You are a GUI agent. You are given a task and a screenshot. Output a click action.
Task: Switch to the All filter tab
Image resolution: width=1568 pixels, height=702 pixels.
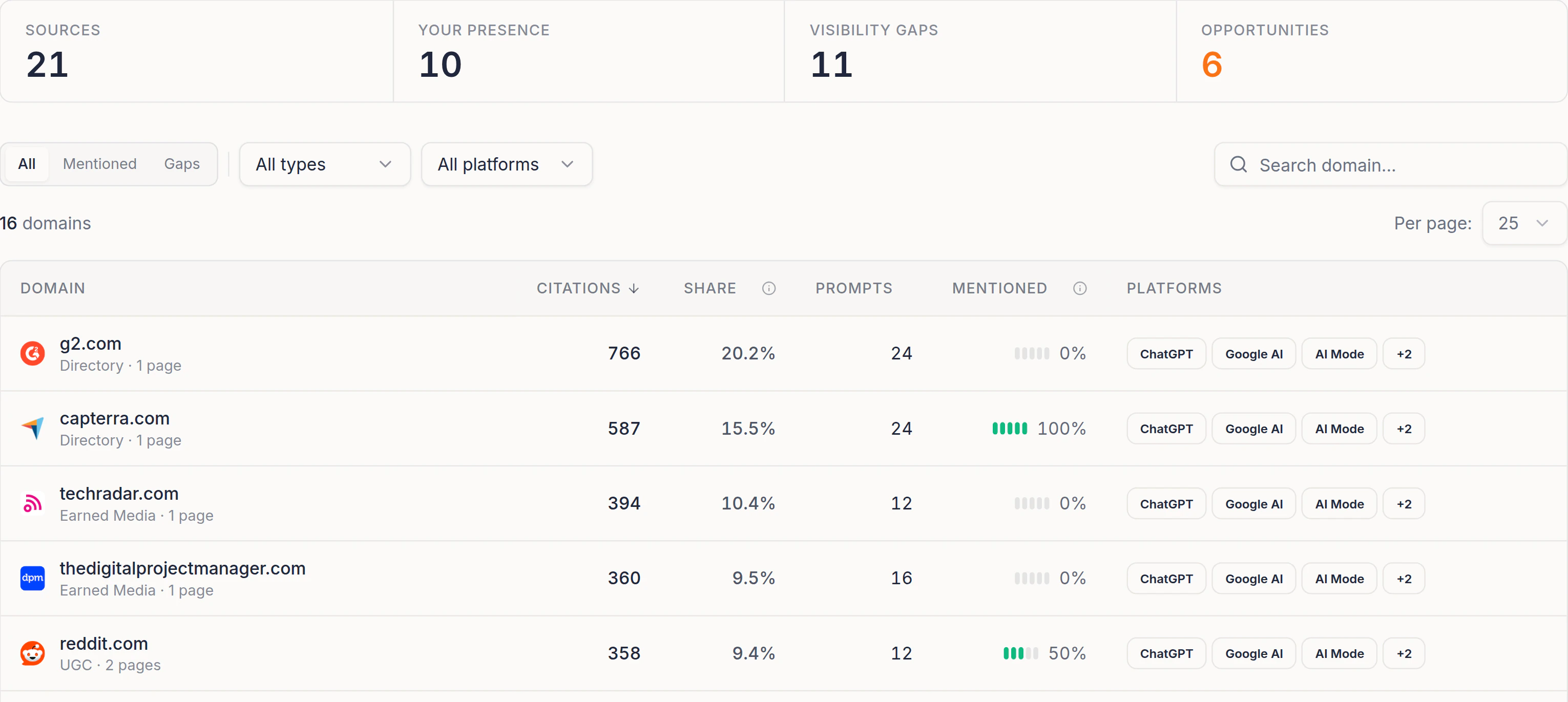point(27,164)
